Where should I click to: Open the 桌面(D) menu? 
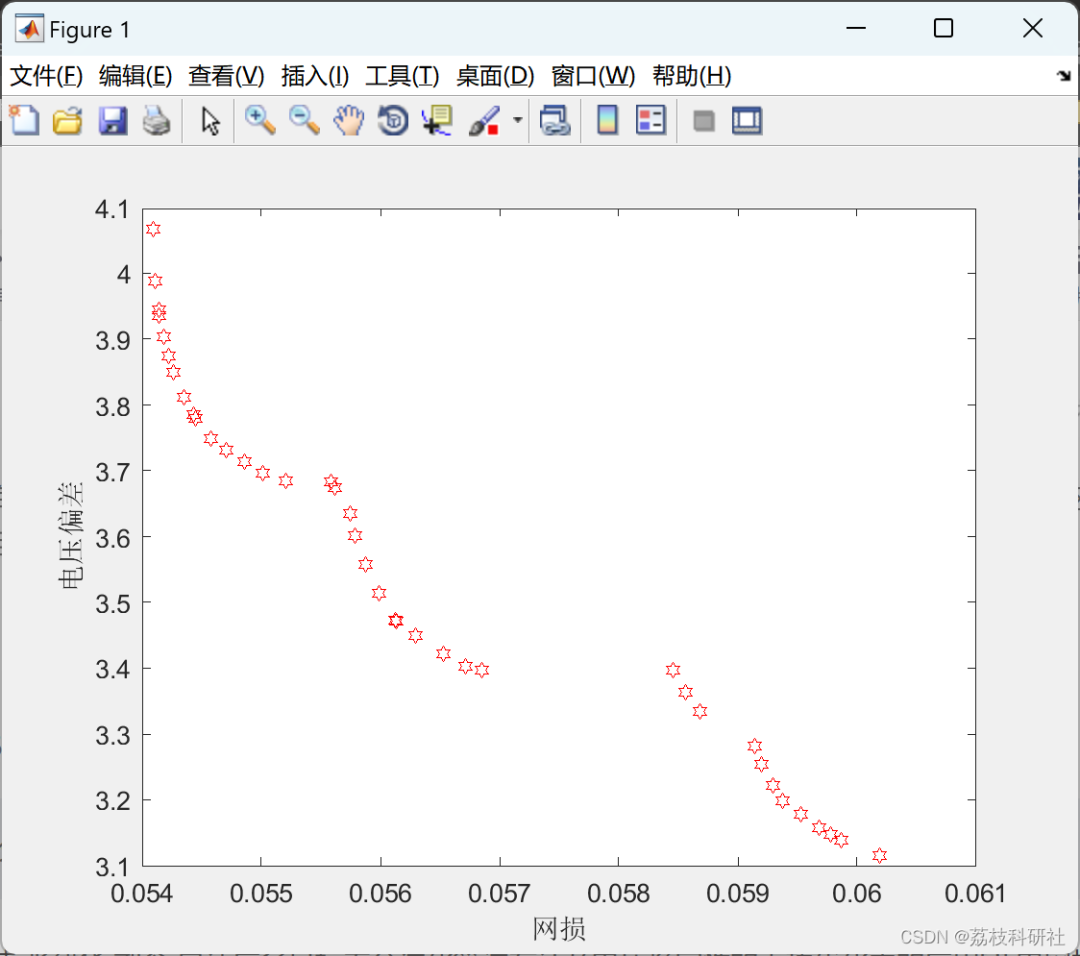495,76
